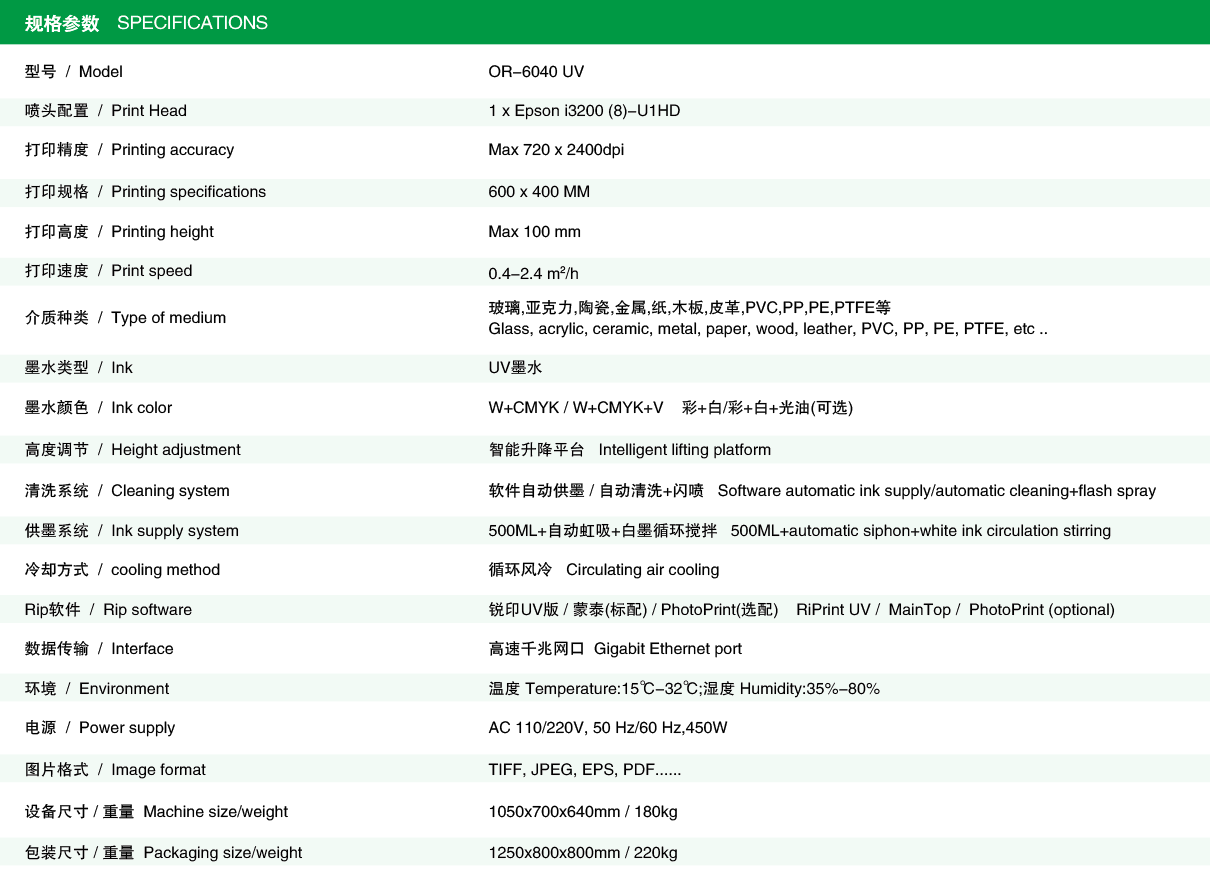Viewport: 1210px width, 871px height.
Task: Select the Packaging size/weight label
Action: 163,853
